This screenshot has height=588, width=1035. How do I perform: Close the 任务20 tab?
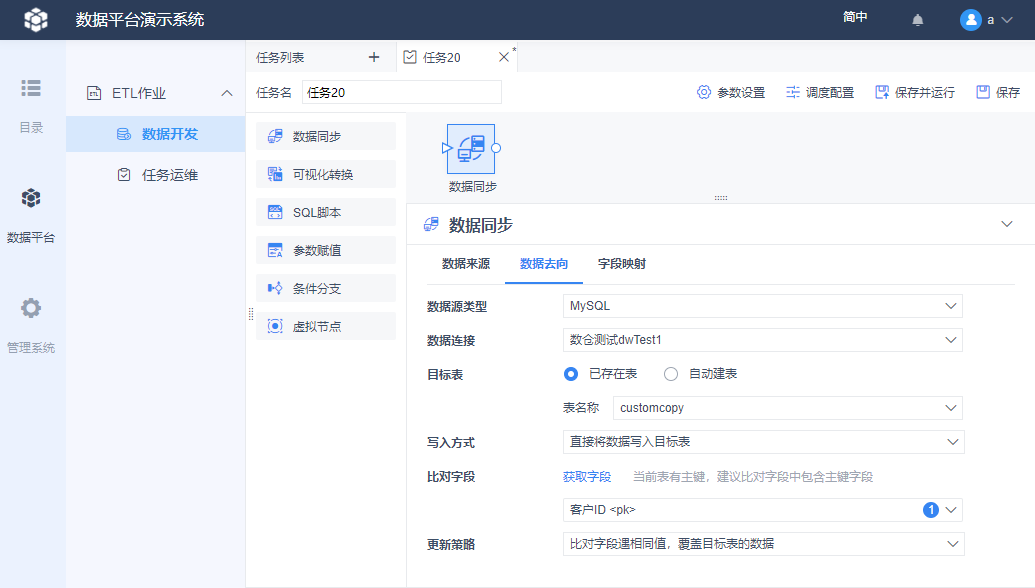[504, 57]
